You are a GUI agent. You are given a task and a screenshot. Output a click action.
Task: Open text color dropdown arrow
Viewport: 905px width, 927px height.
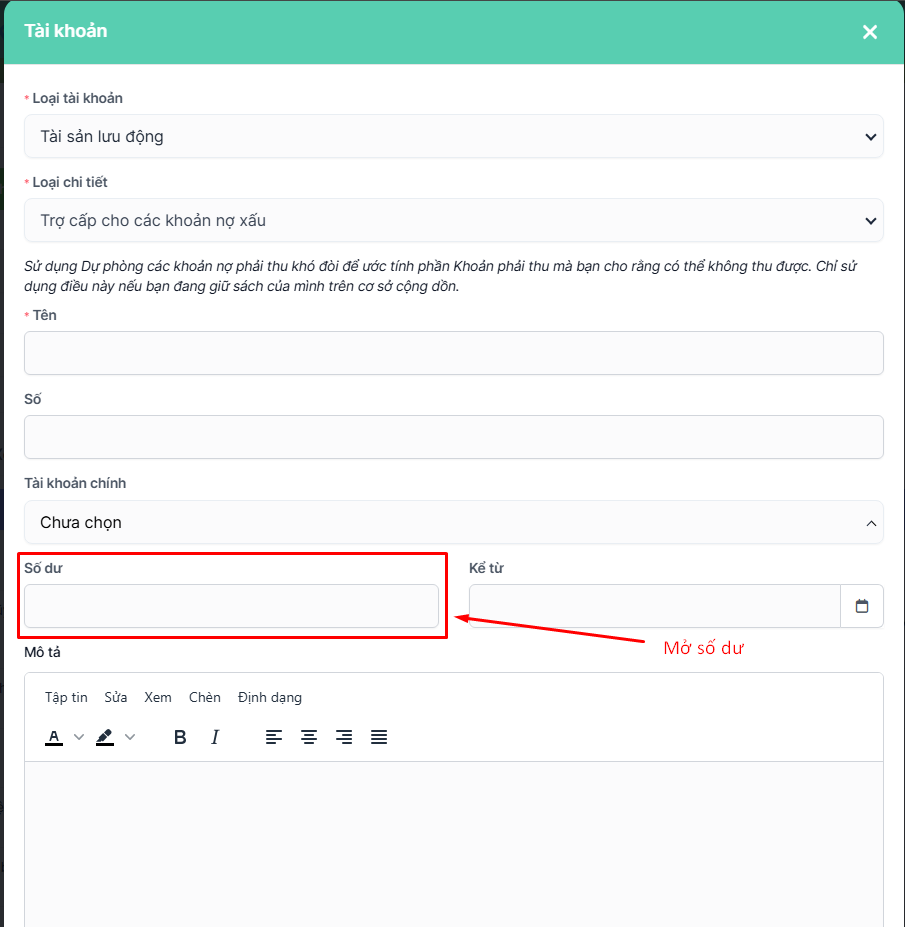(x=79, y=737)
